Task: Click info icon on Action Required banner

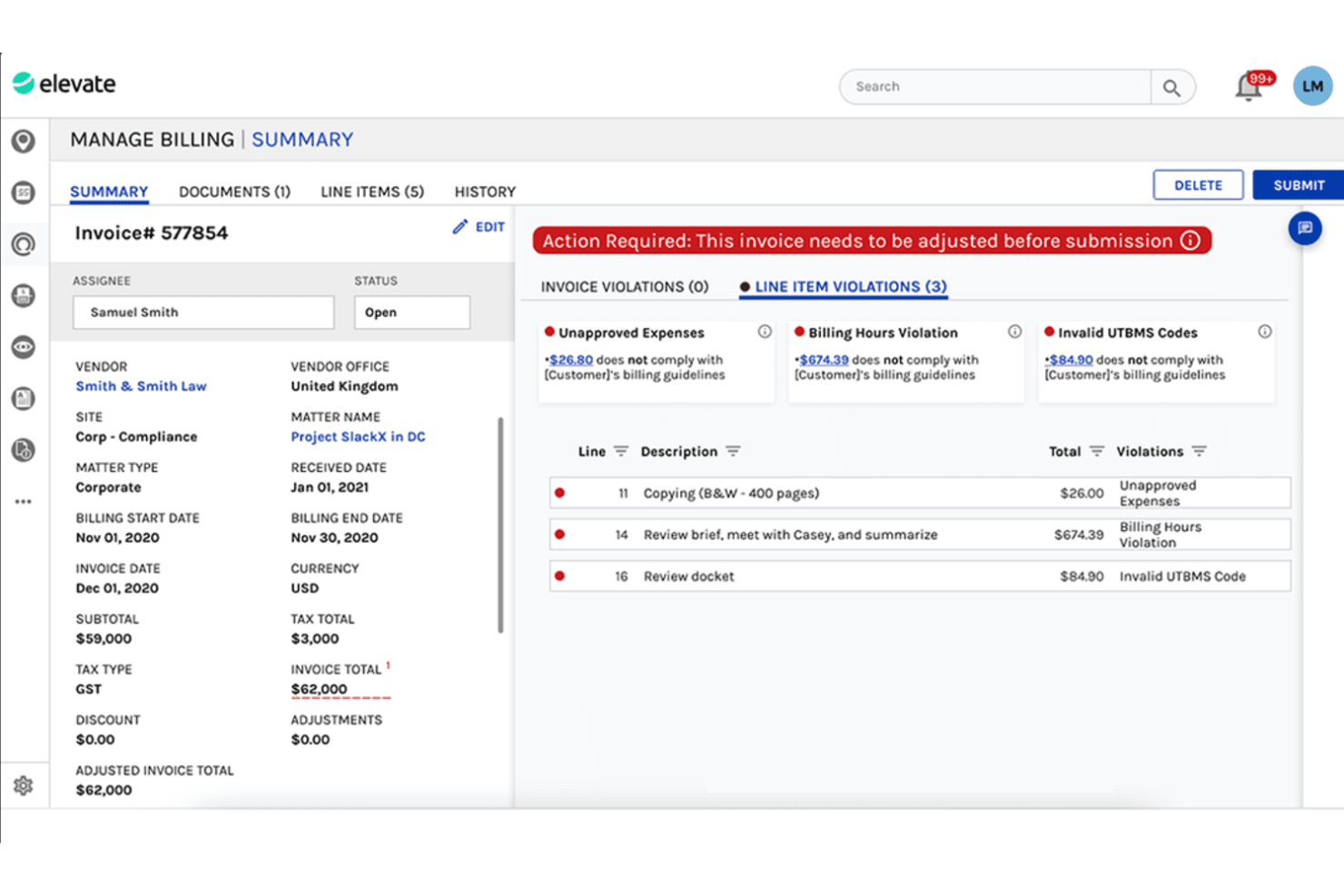Action: click(1191, 241)
